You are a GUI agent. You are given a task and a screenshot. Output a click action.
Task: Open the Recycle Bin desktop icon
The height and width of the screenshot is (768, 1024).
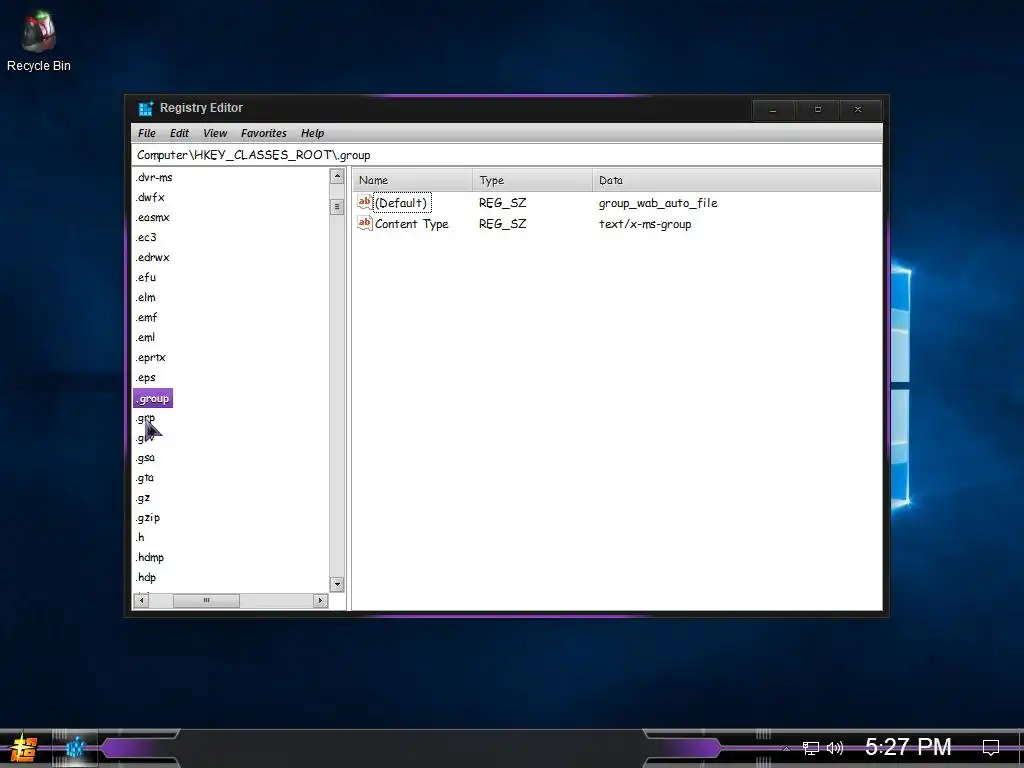pos(39,40)
